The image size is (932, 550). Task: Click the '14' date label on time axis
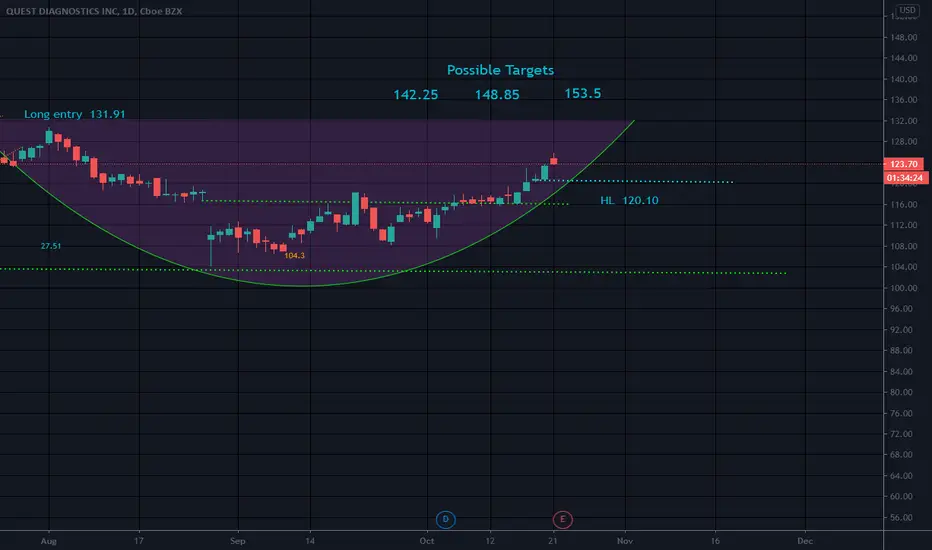310,541
